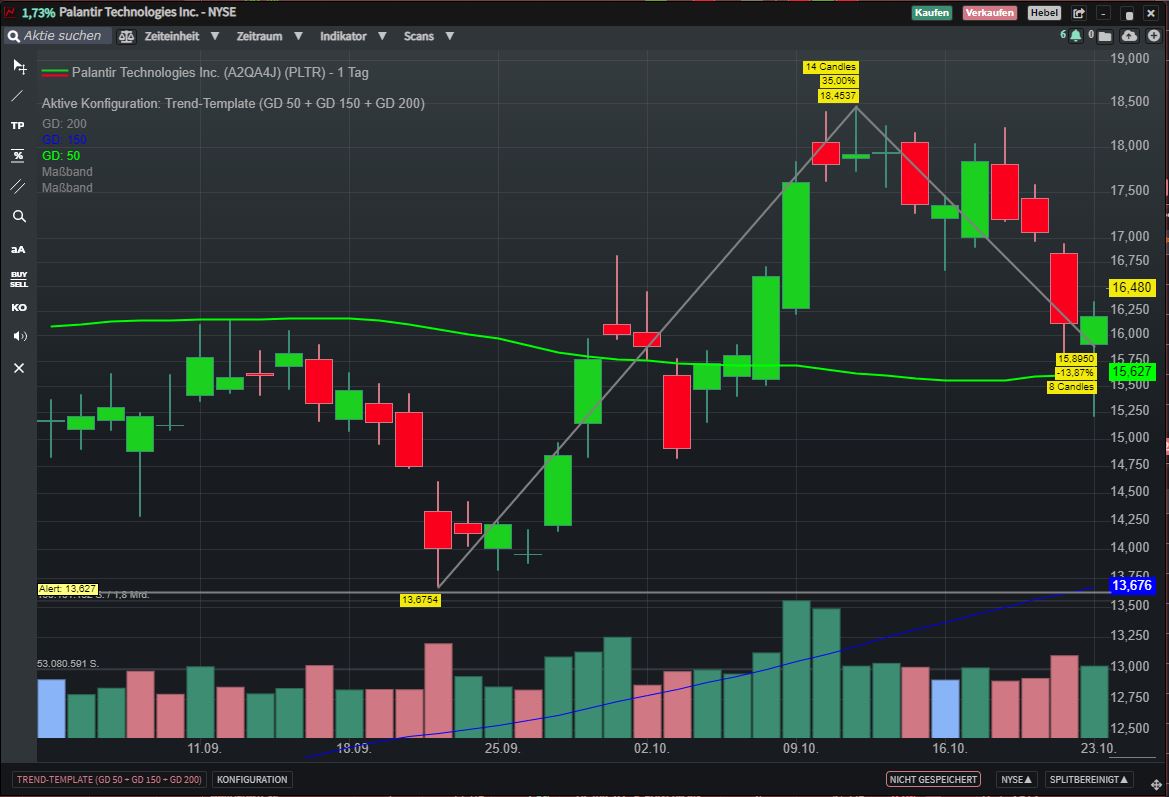Image resolution: width=1169 pixels, height=797 pixels.
Task: Click the yellow 16,480 current price tag
Action: 1132,288
